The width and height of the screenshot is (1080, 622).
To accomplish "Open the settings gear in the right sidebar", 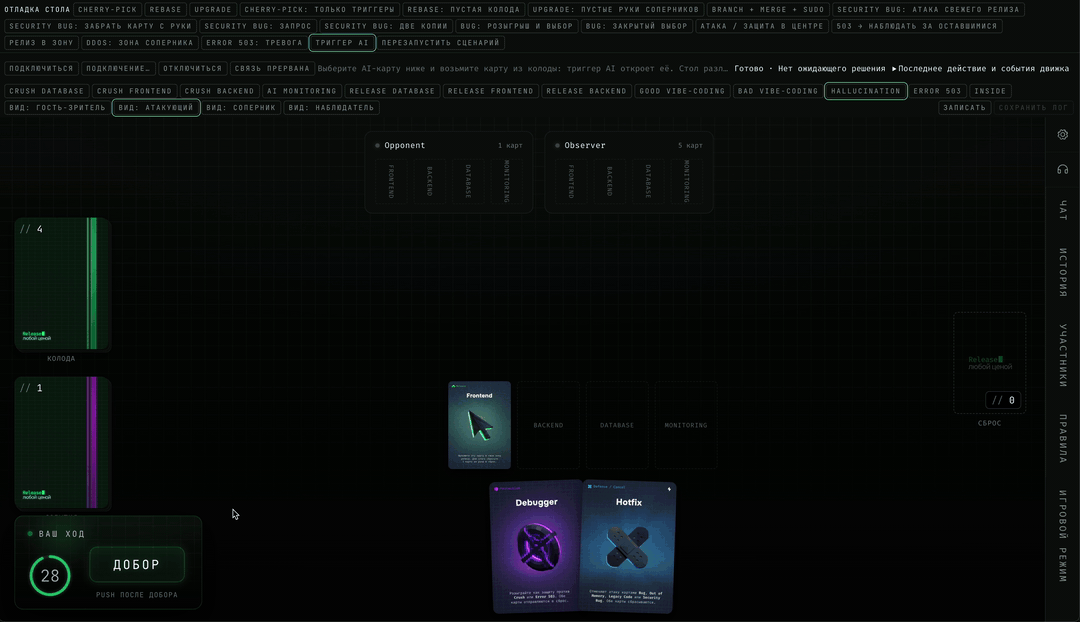I will point(1063,134).
